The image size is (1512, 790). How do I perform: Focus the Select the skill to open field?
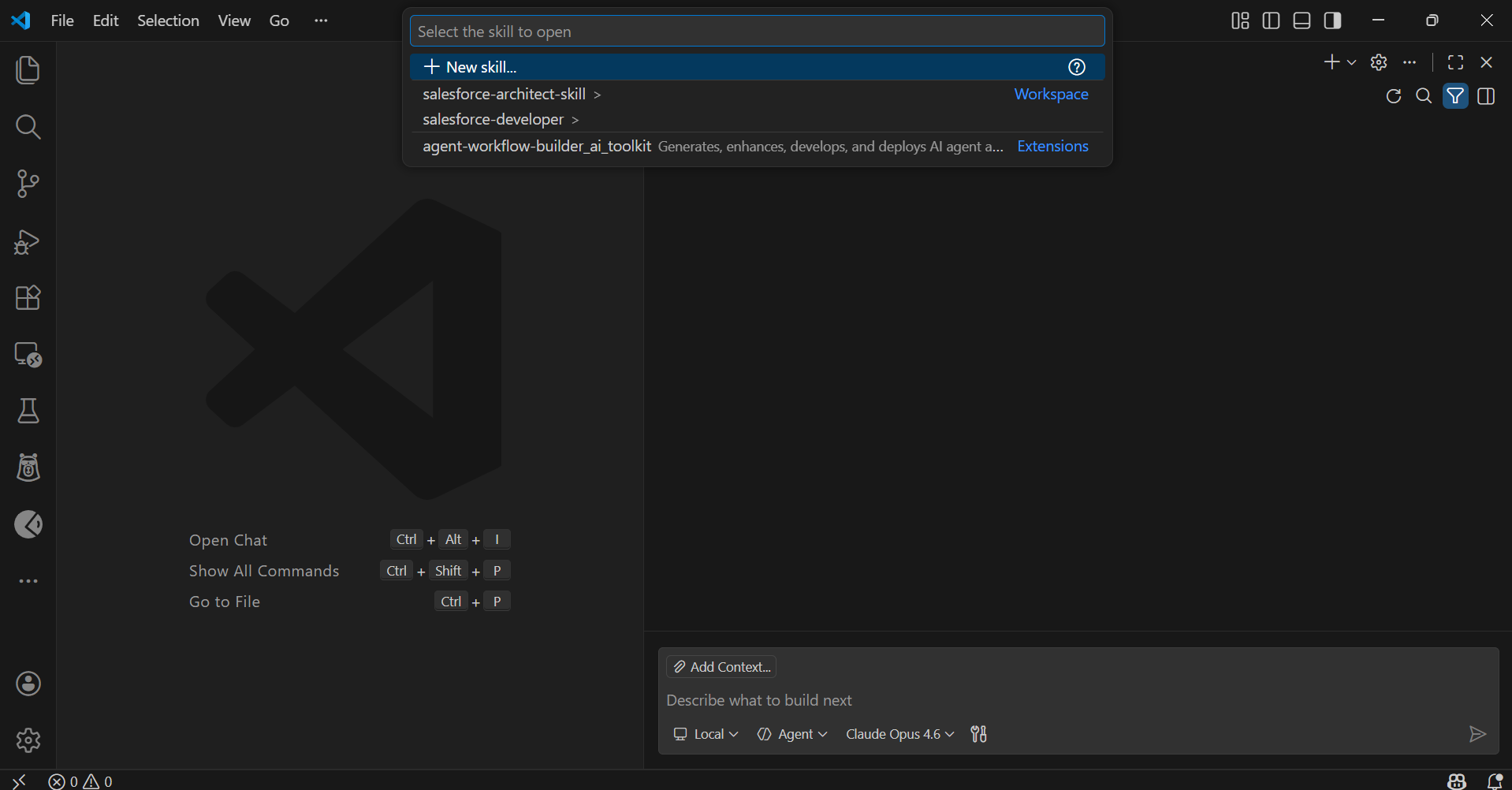(757, 32)
